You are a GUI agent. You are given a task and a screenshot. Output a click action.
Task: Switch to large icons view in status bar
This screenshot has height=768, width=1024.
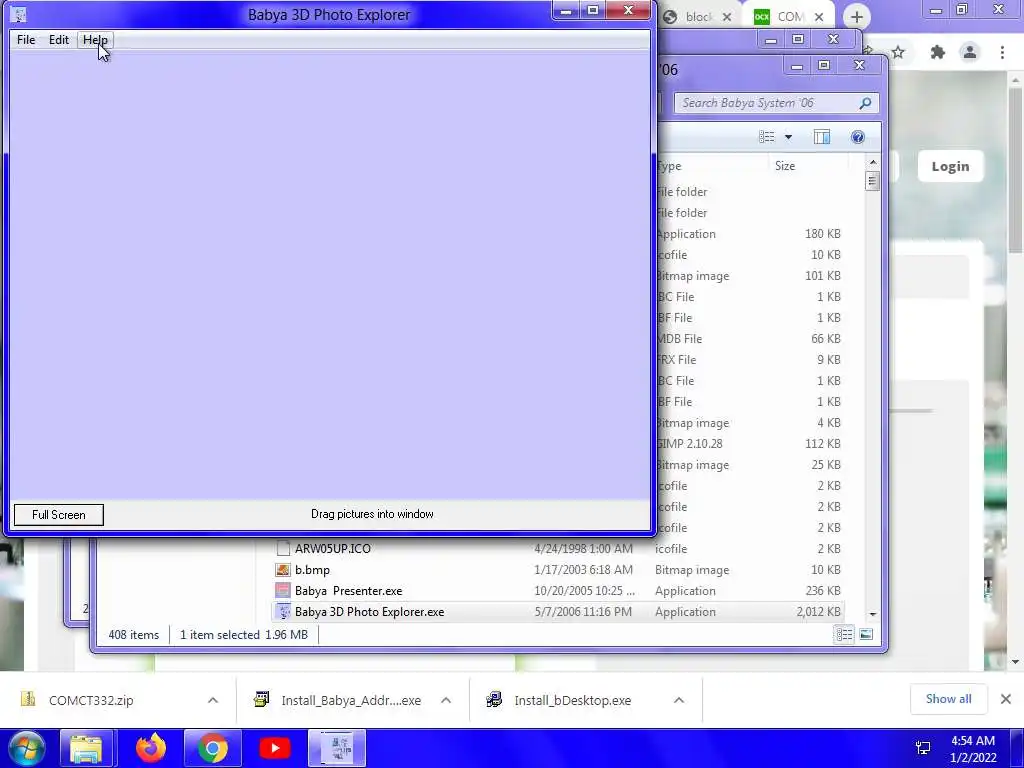coord(866,634)
